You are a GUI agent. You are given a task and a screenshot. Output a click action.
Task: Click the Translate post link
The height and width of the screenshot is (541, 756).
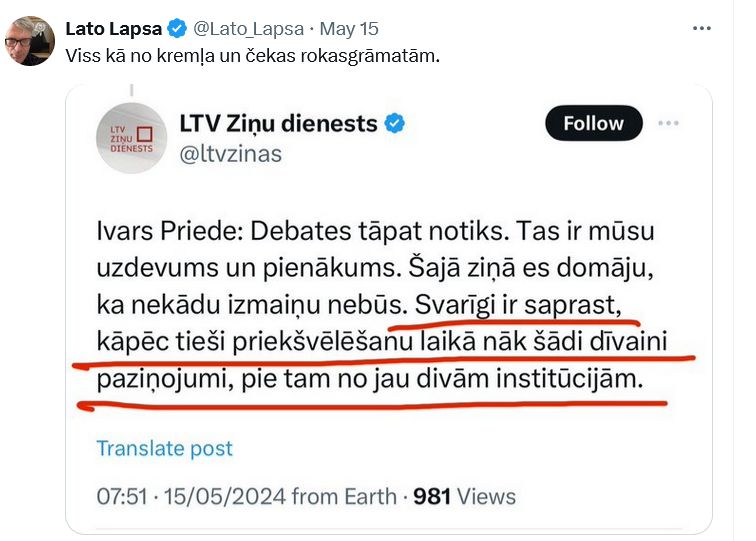click(x=164, y=447)
